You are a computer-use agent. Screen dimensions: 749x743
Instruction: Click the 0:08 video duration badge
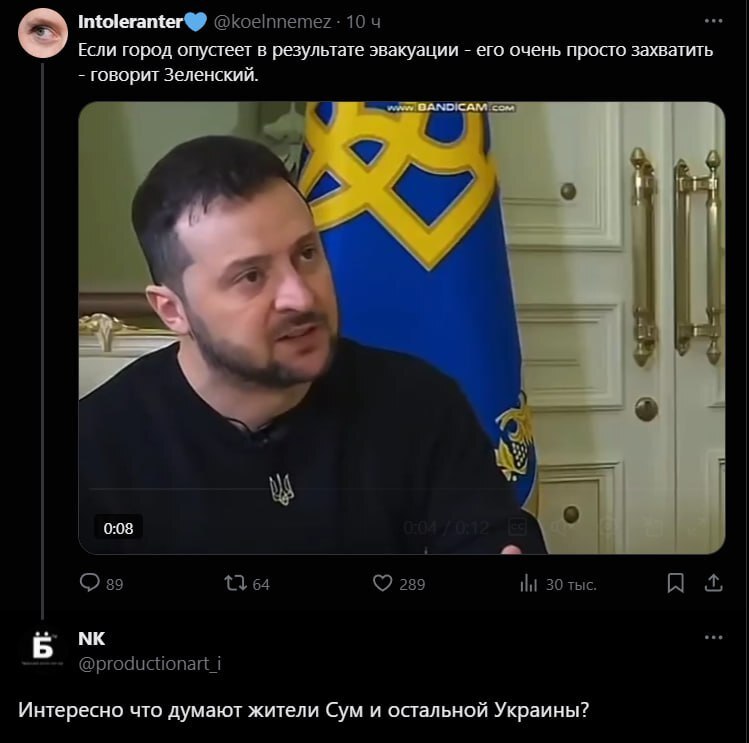(x=118, y=528)
